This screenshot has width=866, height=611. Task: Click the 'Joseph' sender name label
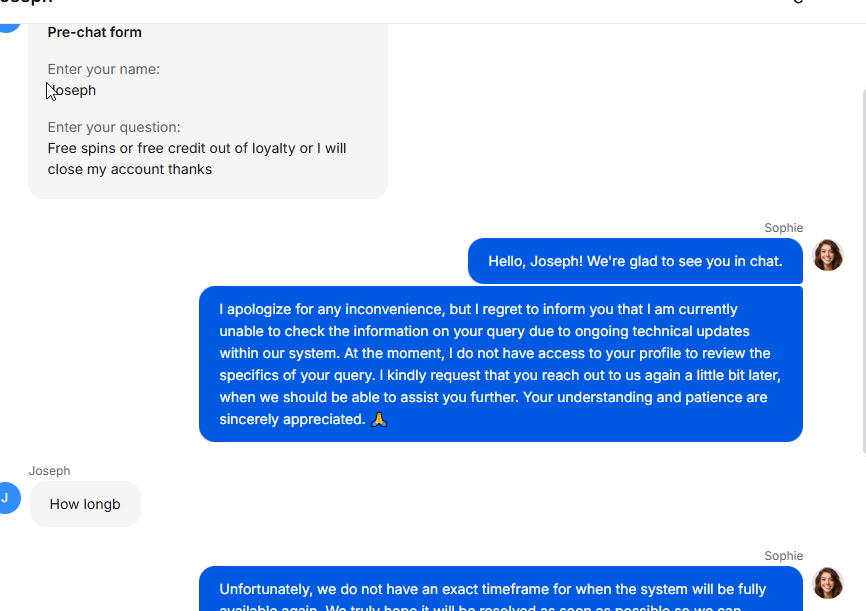[50, 471]
